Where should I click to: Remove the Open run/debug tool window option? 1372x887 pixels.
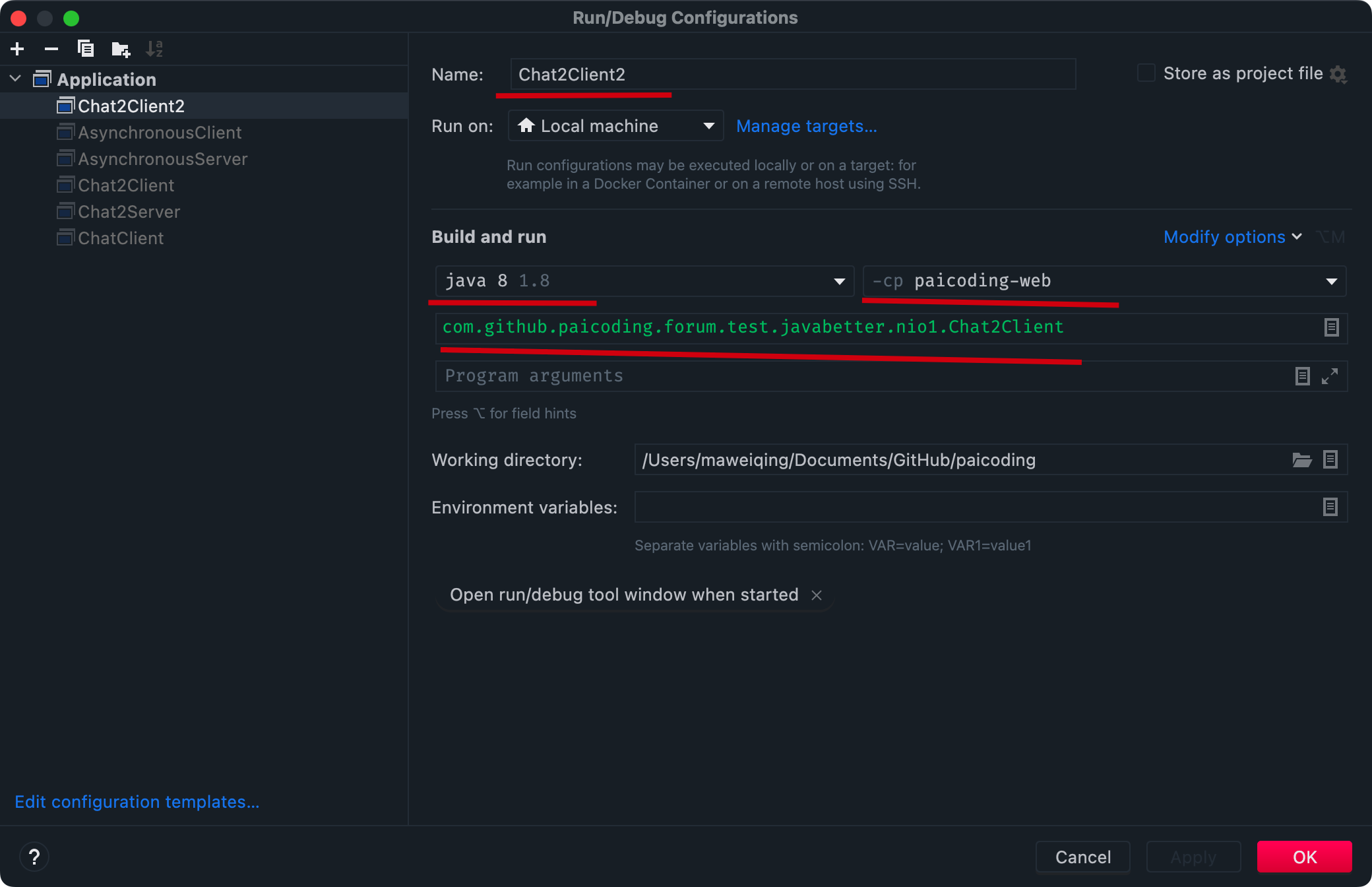(x=817, y=595)
